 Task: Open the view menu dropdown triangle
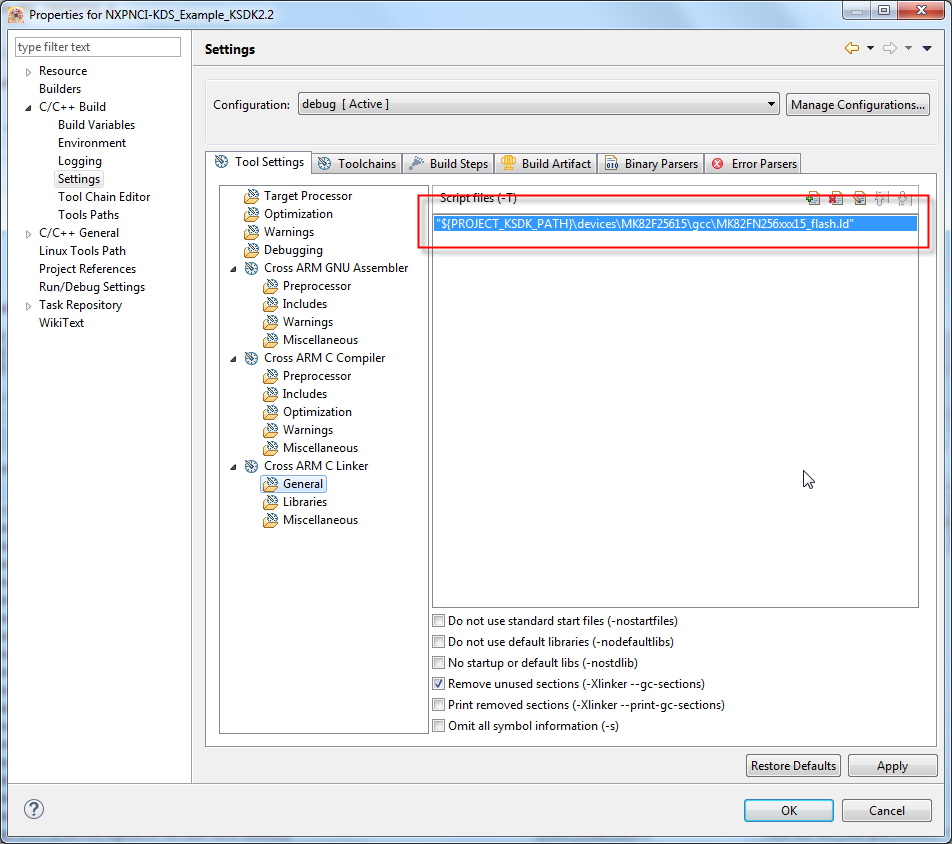point(926,49)
